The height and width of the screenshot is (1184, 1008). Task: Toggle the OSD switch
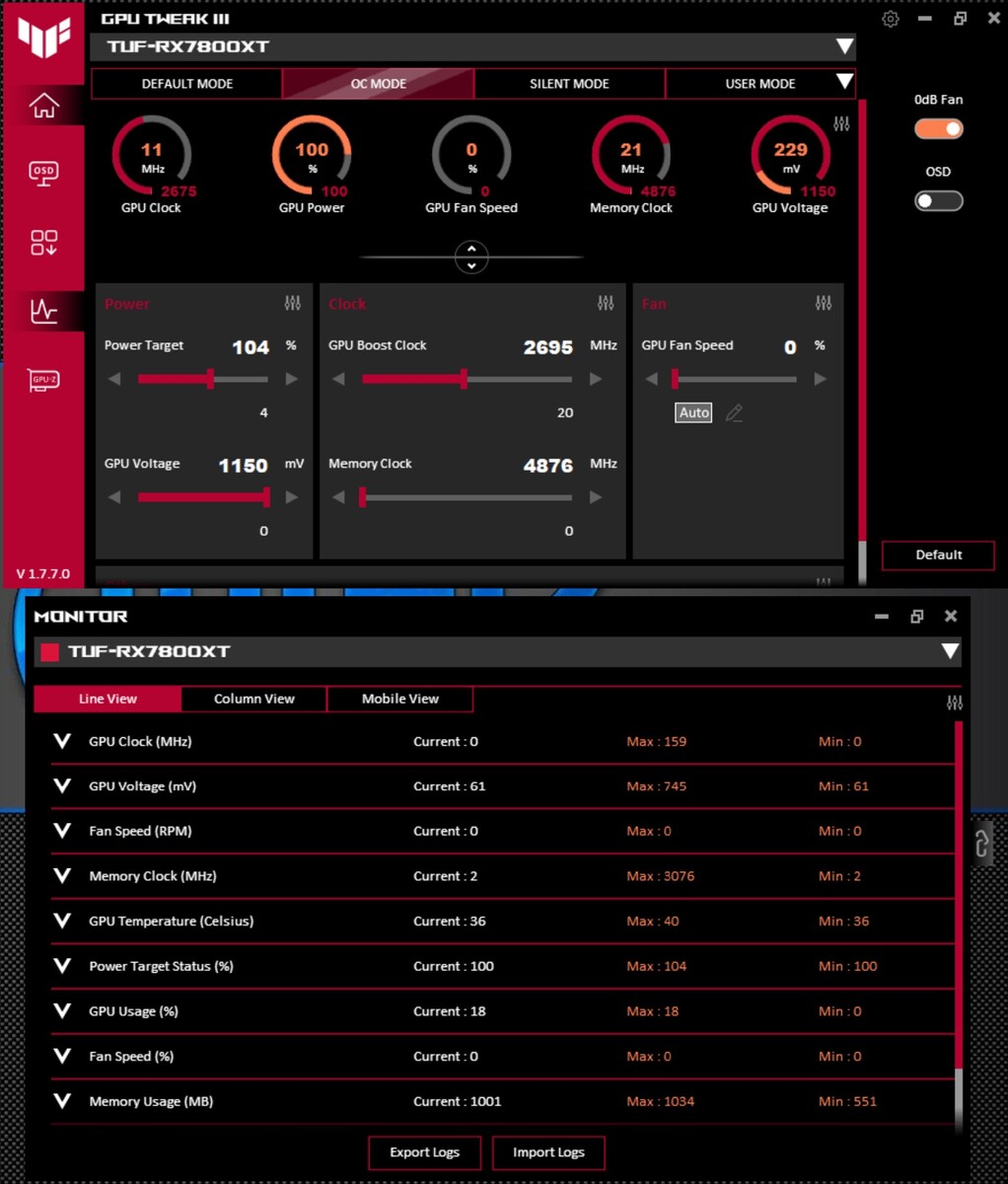point(938,201)
